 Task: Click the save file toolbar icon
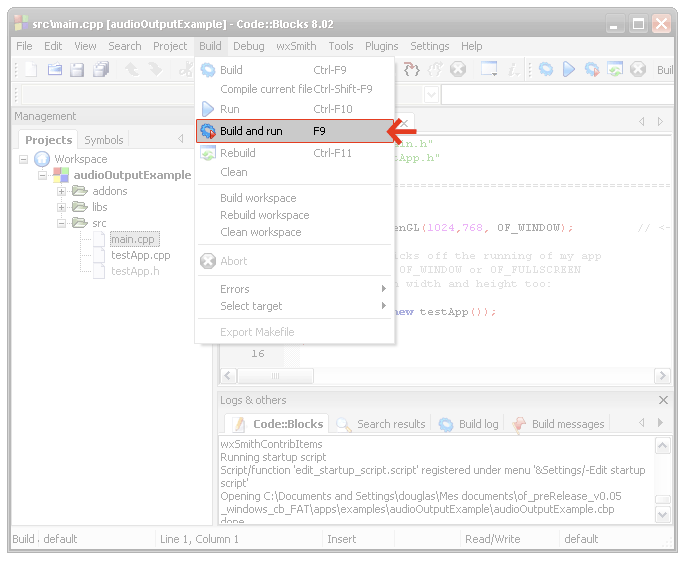tap(78, 69)
